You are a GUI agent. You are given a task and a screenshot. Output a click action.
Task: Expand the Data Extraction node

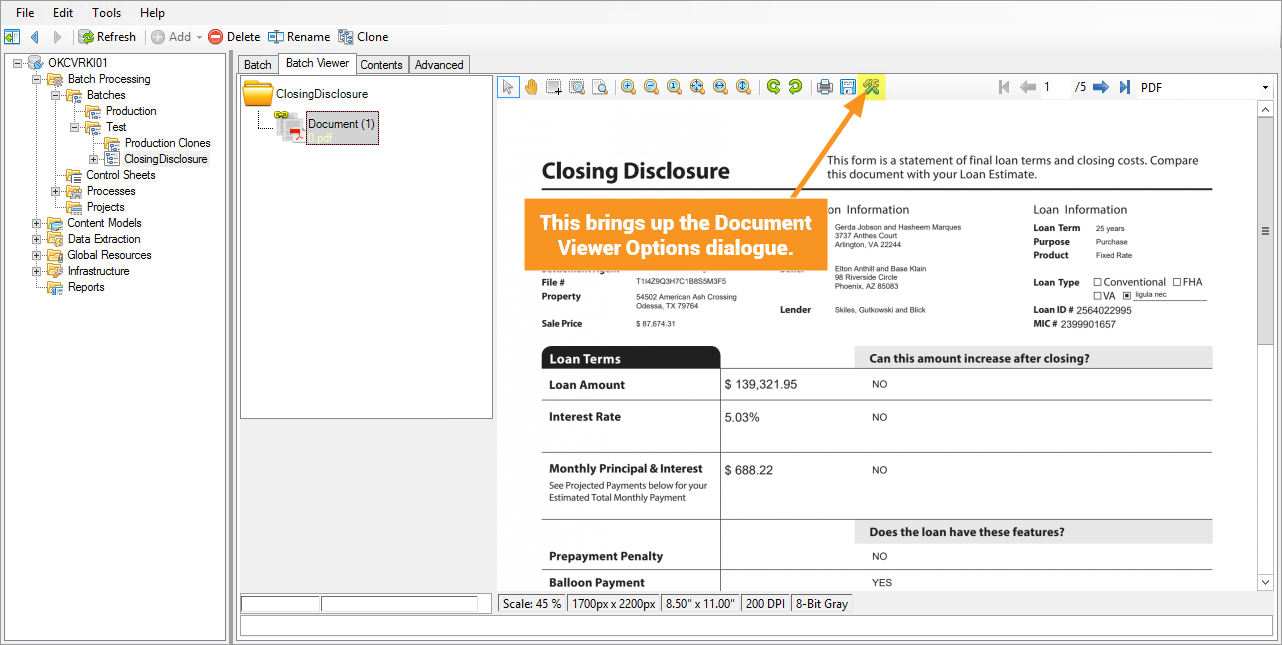[37, 239]
